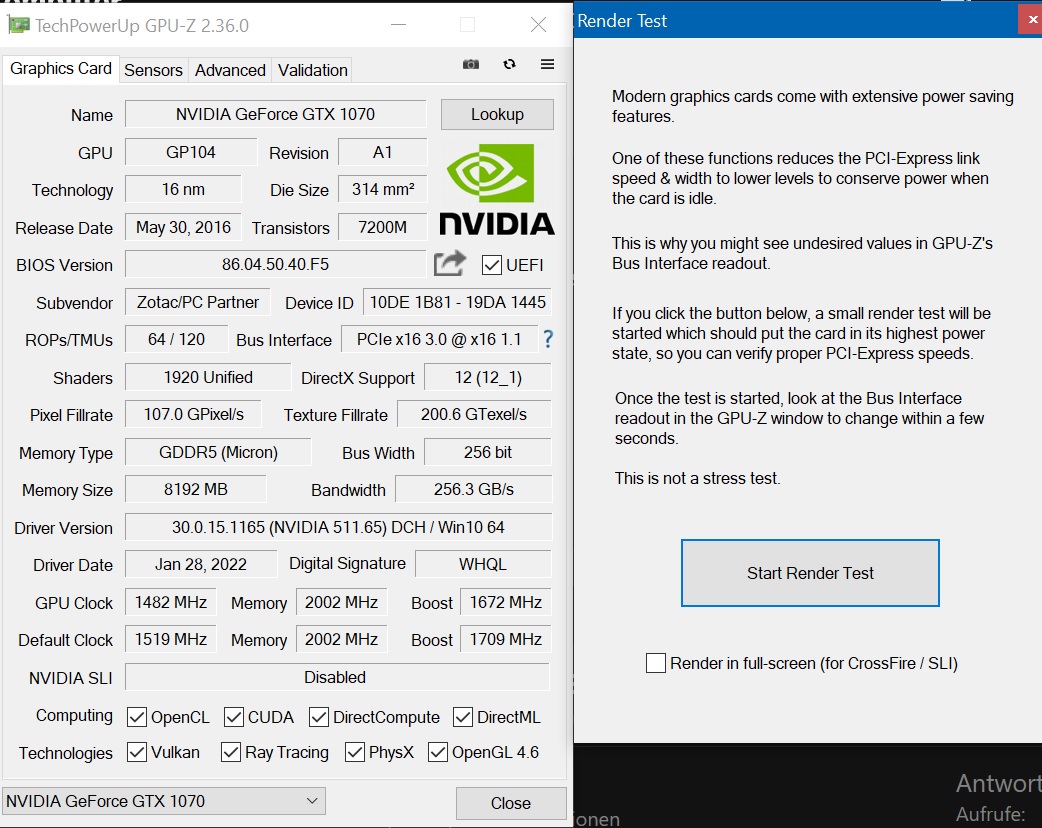
Task: Click the Transistors field 7200M
Action: 382,227
